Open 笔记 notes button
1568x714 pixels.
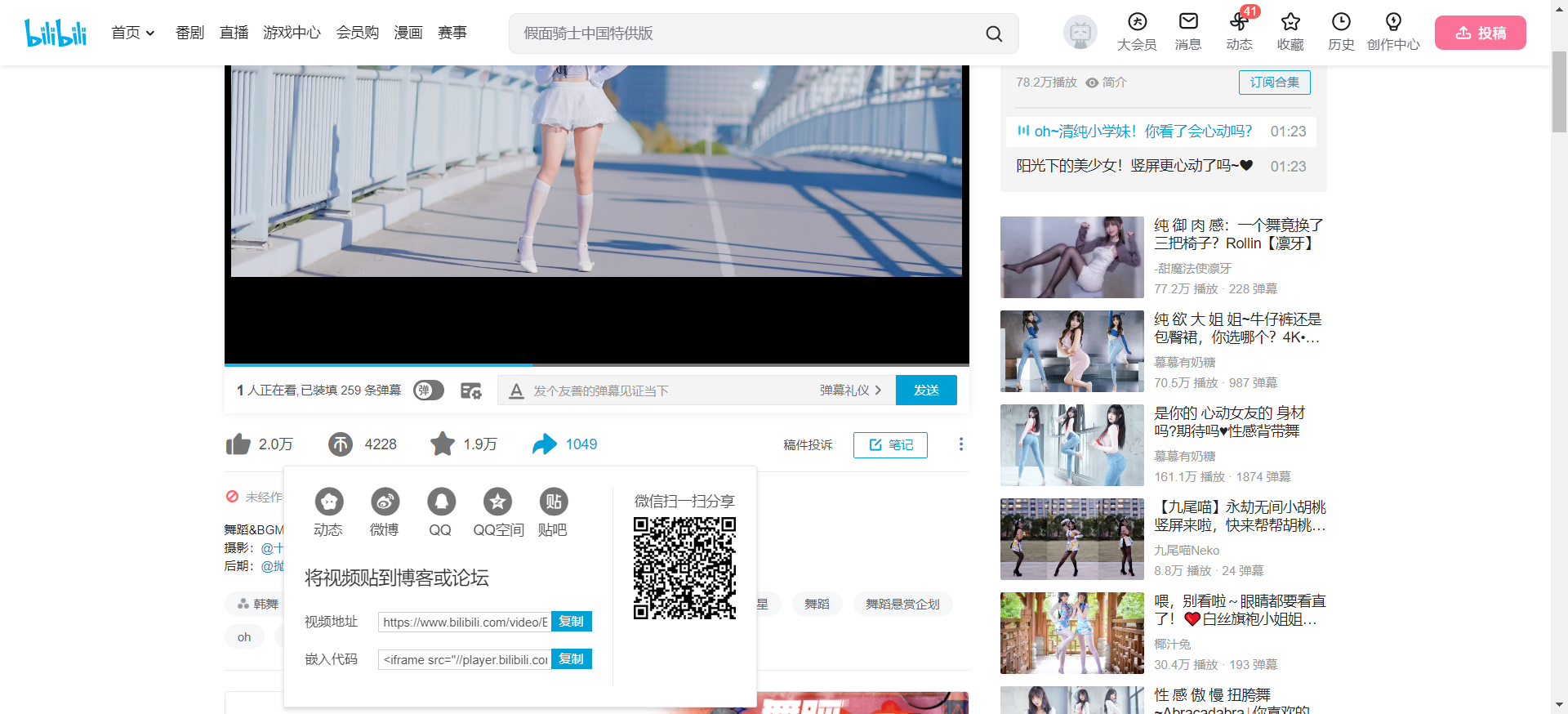point(890,444)
